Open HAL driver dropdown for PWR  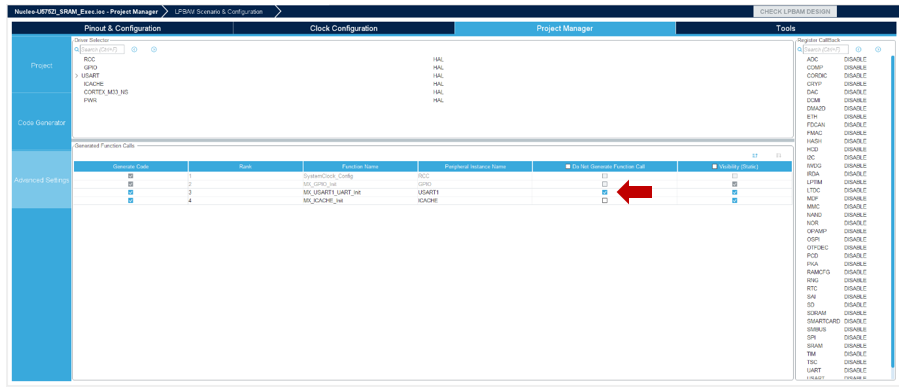click(438, 100)
